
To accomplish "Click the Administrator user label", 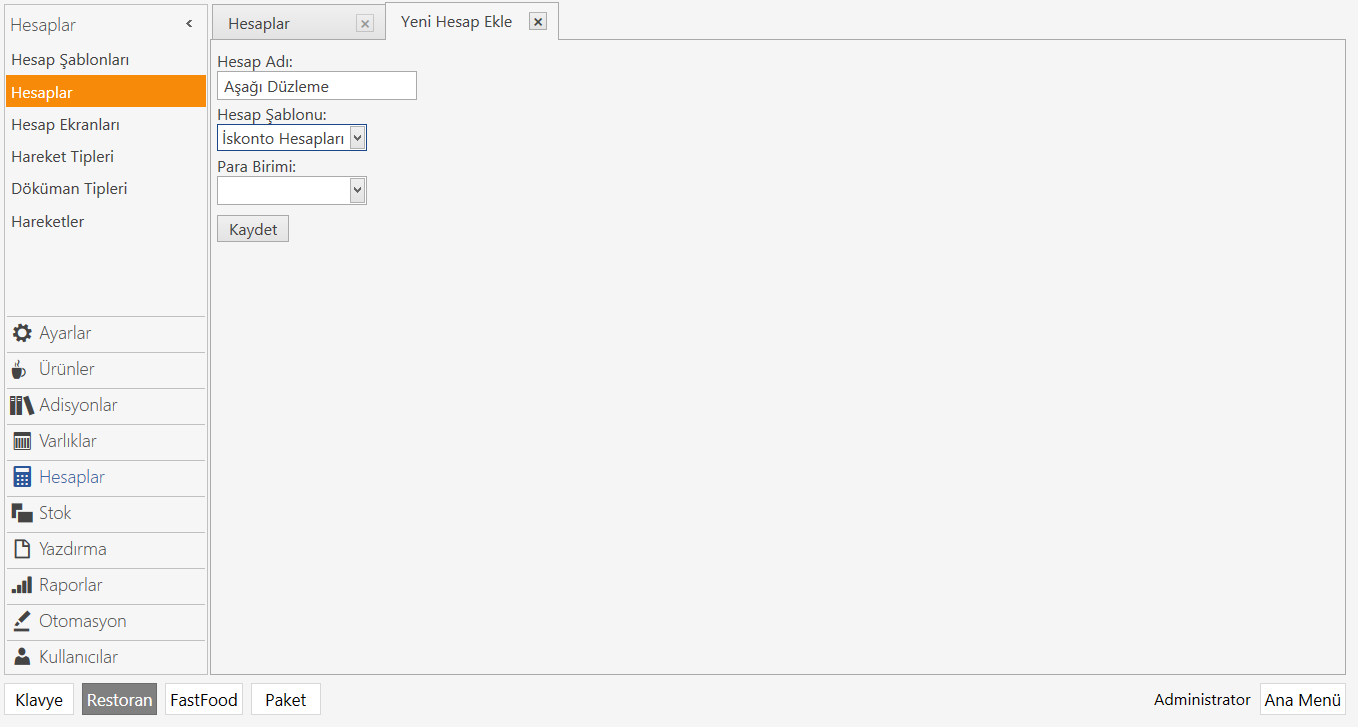I will click(x=1202, y=700).
